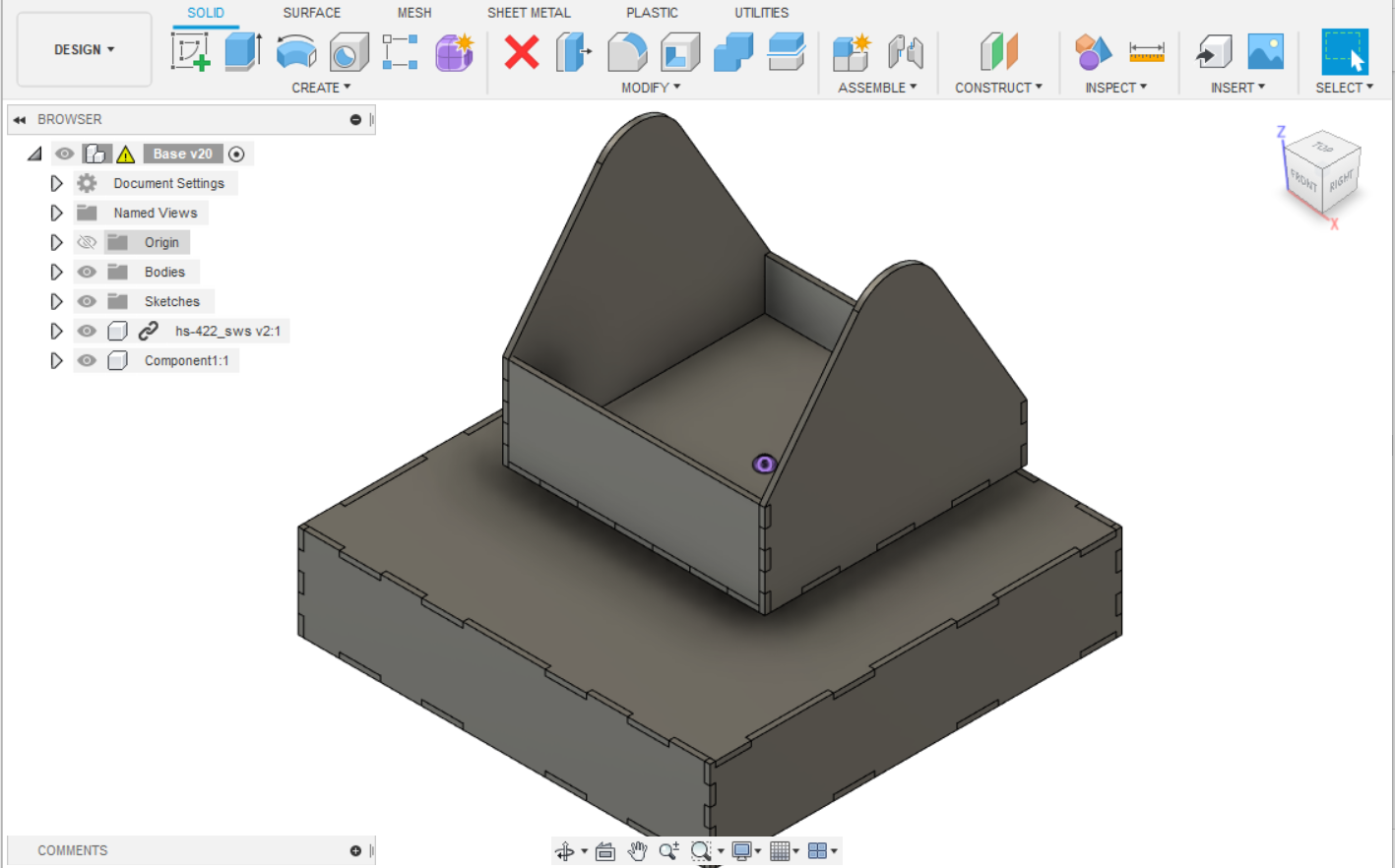Screen dimensions: 1395x868
Task: Open the DESIGN workspace dropdown
Action: (x=85, y=49)
